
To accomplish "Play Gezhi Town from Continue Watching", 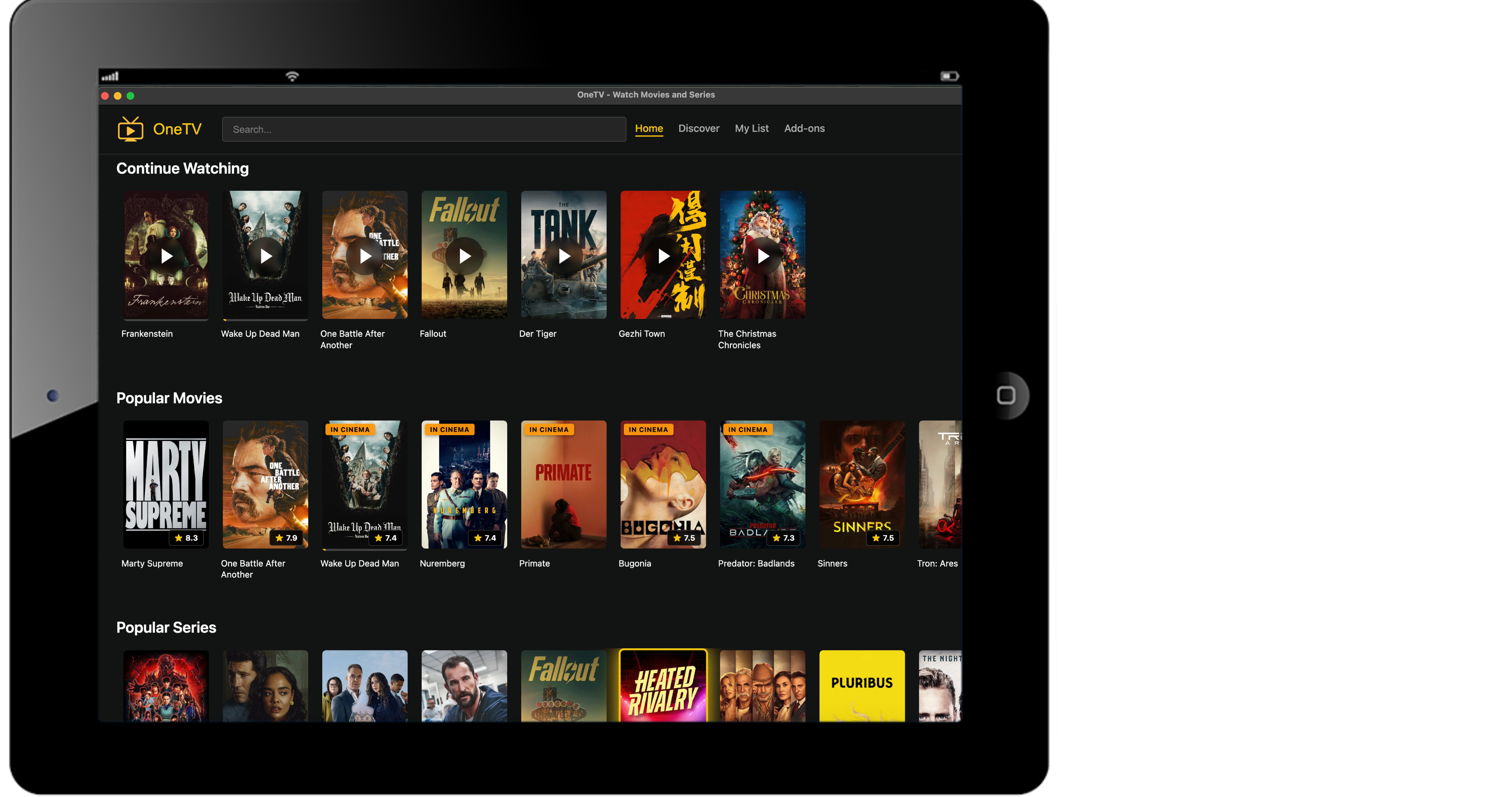I will tap(663, 256).
